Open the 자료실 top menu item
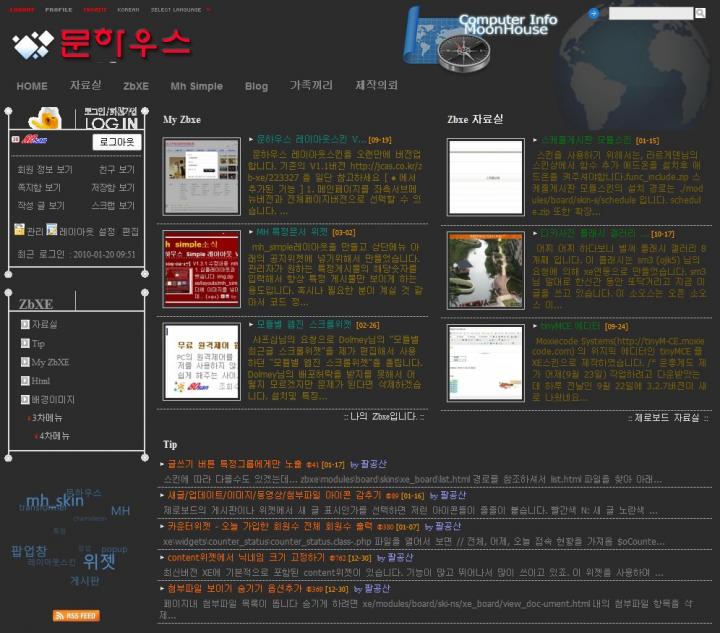Viewport: 720px width, 633px height. pyautogui.click(x=85, y=85)
